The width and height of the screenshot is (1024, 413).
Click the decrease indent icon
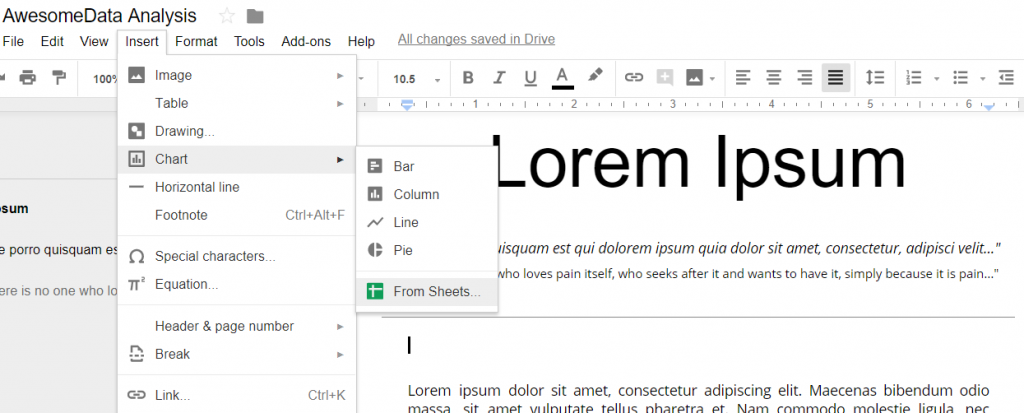(x=1006, y=78)
